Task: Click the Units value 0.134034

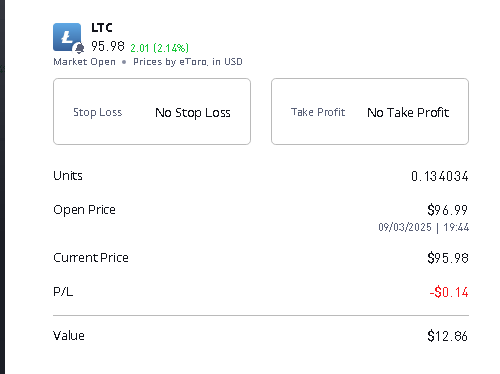Action: [440, 176]
